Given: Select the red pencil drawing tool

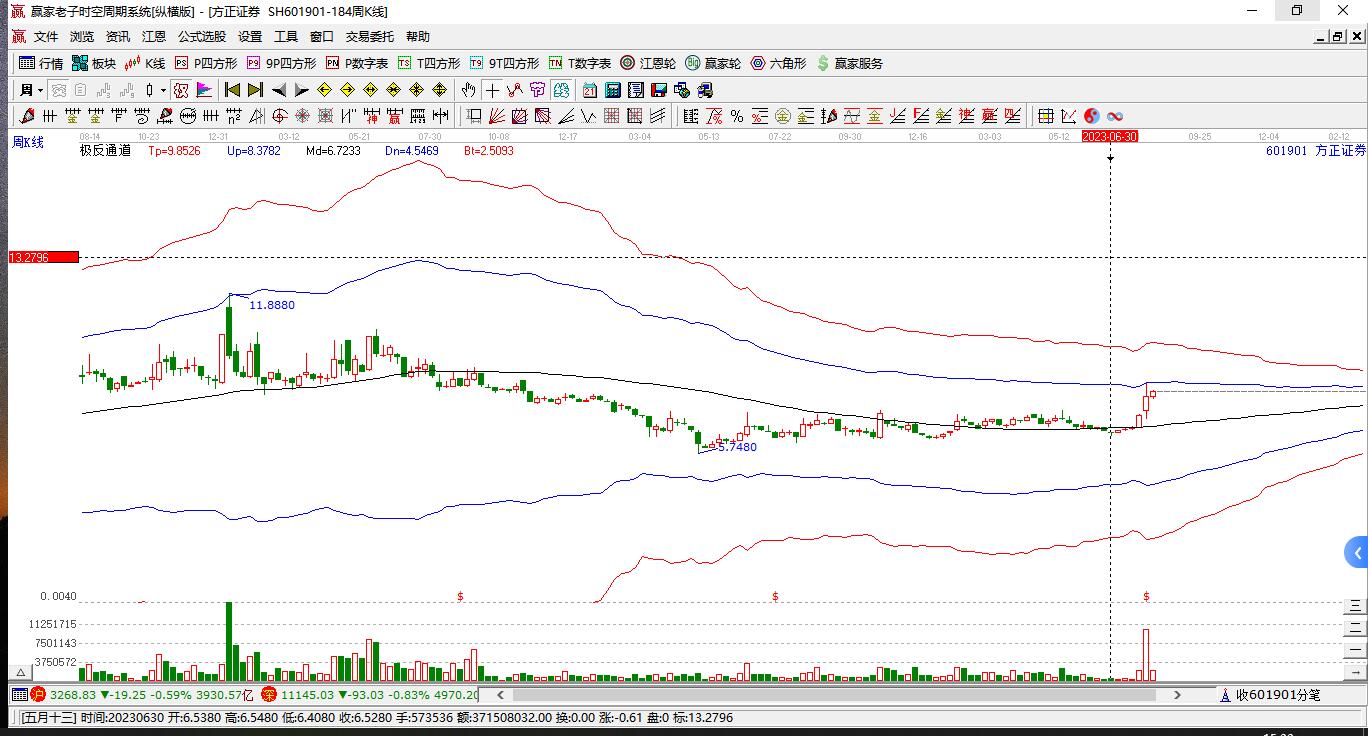Looking at the screenshot, I should (27, 116).
